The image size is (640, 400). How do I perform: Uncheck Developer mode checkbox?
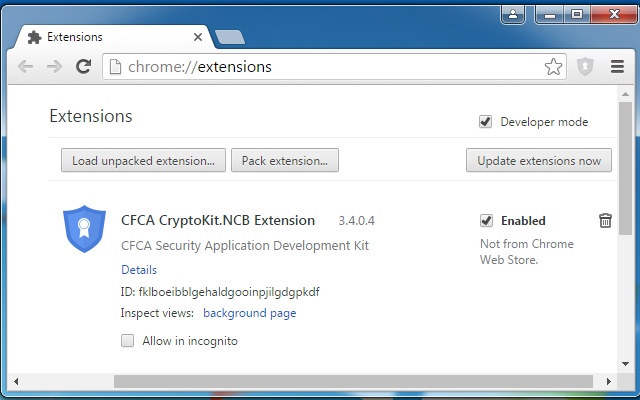(485, 122)
